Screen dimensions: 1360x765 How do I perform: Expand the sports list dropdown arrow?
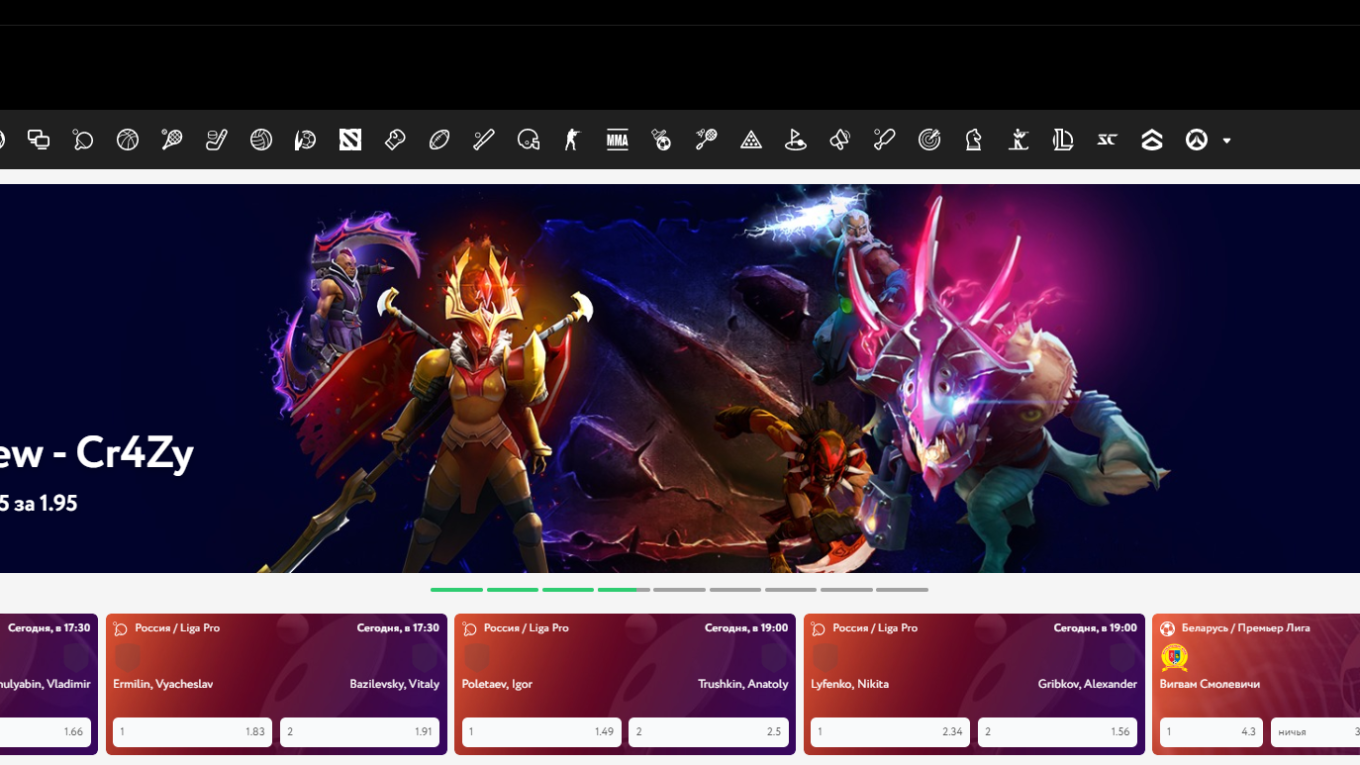coord(1227,141)
